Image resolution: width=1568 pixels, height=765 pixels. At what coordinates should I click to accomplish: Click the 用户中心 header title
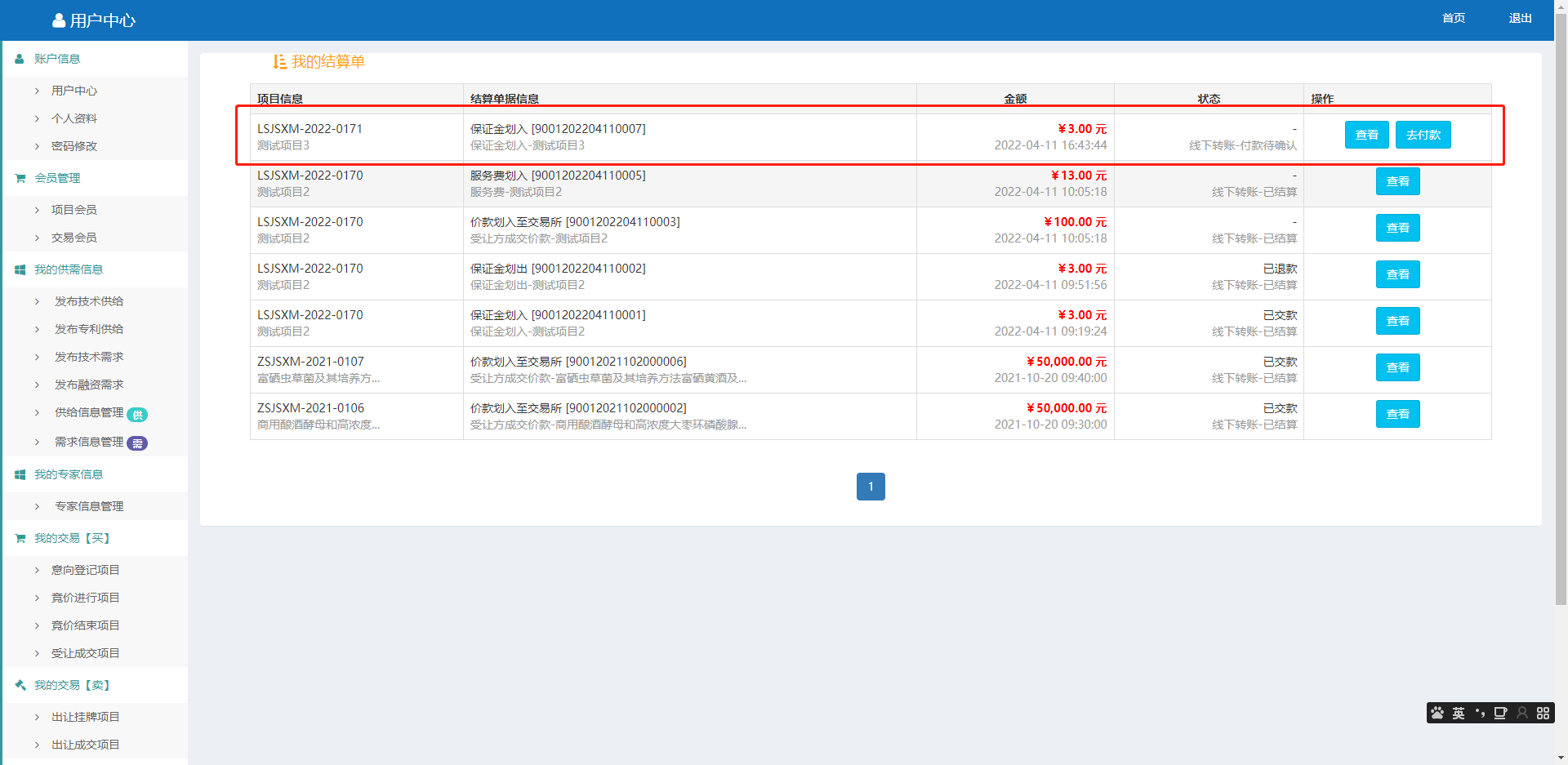102,20
